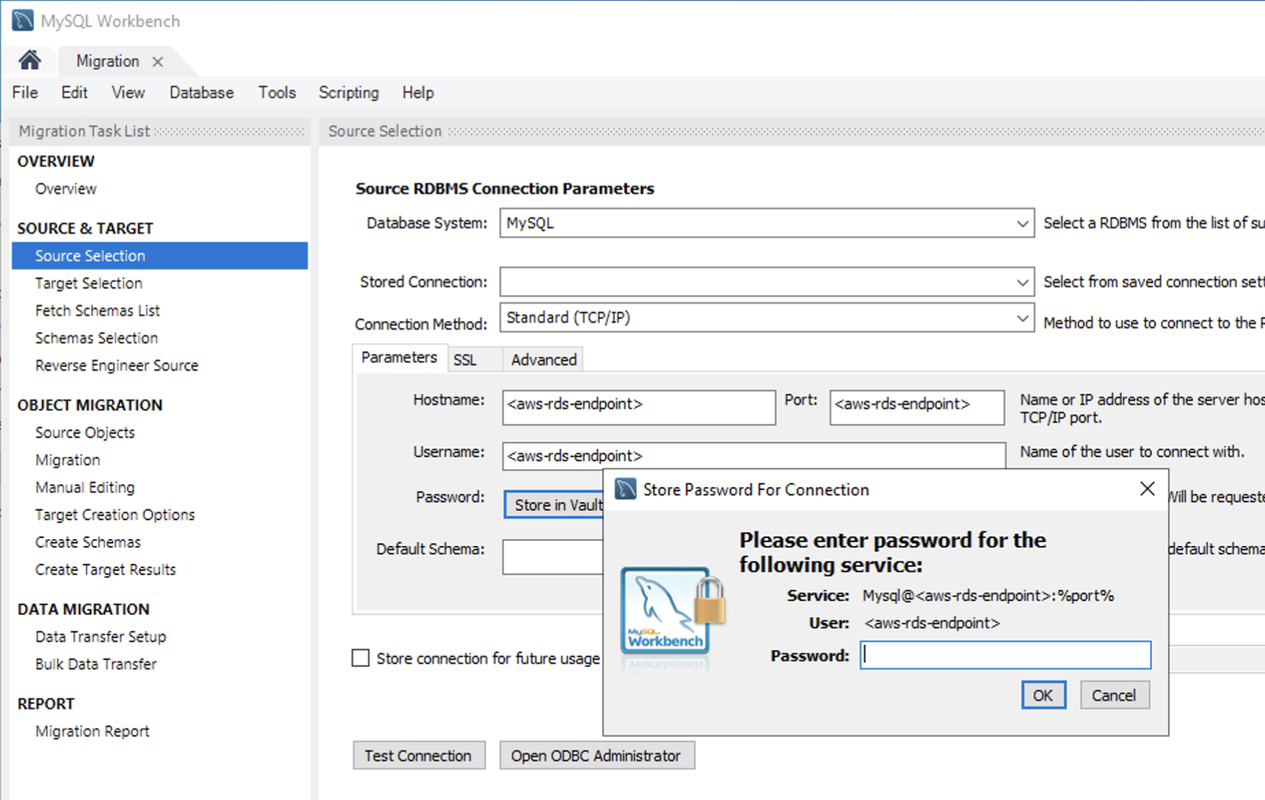Select Create Target Results task
Viewport: 1265px width, 800px height.
[x=105, y=569]
